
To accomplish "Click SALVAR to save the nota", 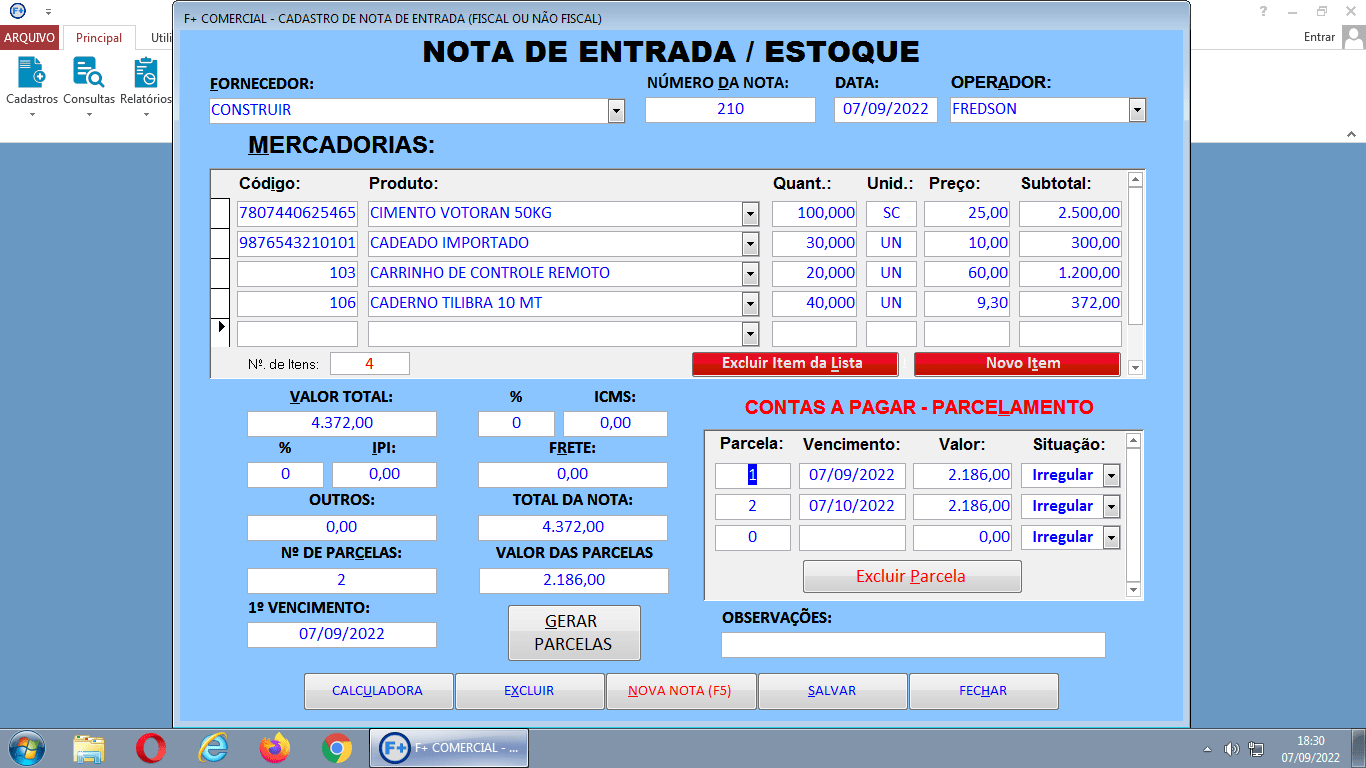I will pyautogui.click(x=832, y=691).
